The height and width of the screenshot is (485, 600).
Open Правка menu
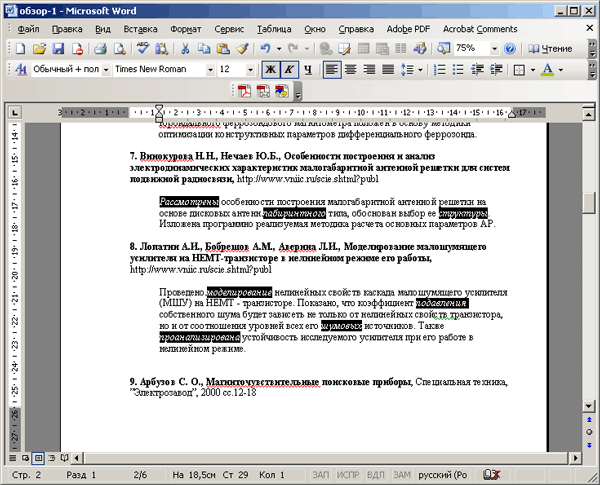click(67, 29)
